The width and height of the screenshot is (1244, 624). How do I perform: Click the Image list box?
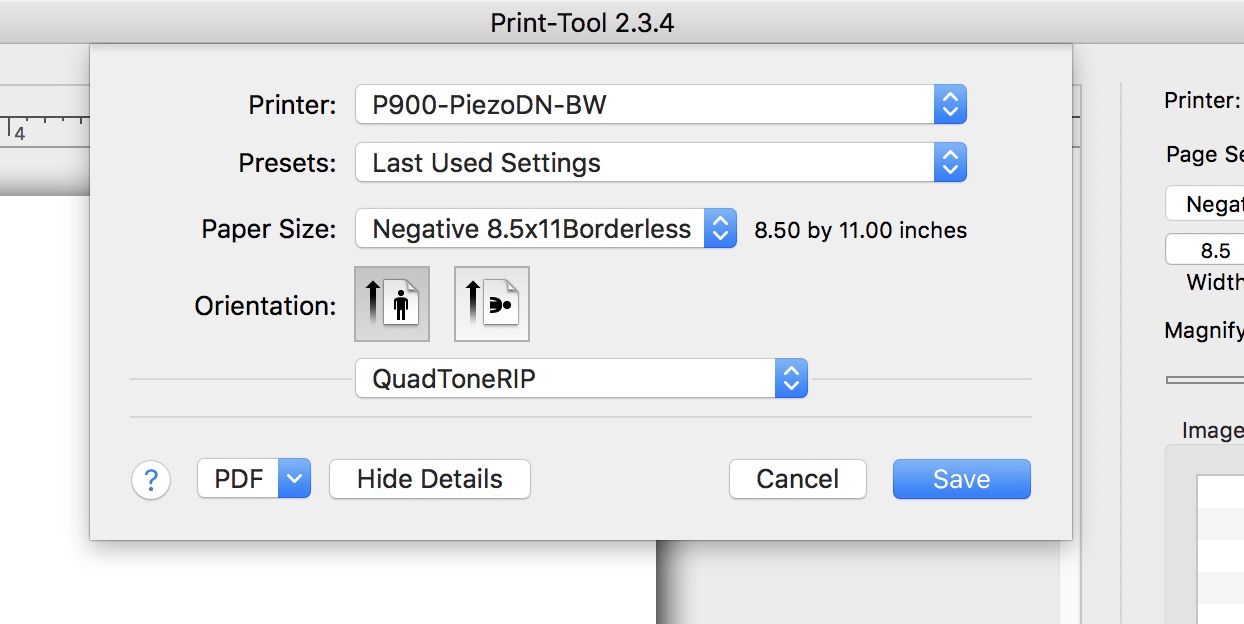coord(1215,540)
